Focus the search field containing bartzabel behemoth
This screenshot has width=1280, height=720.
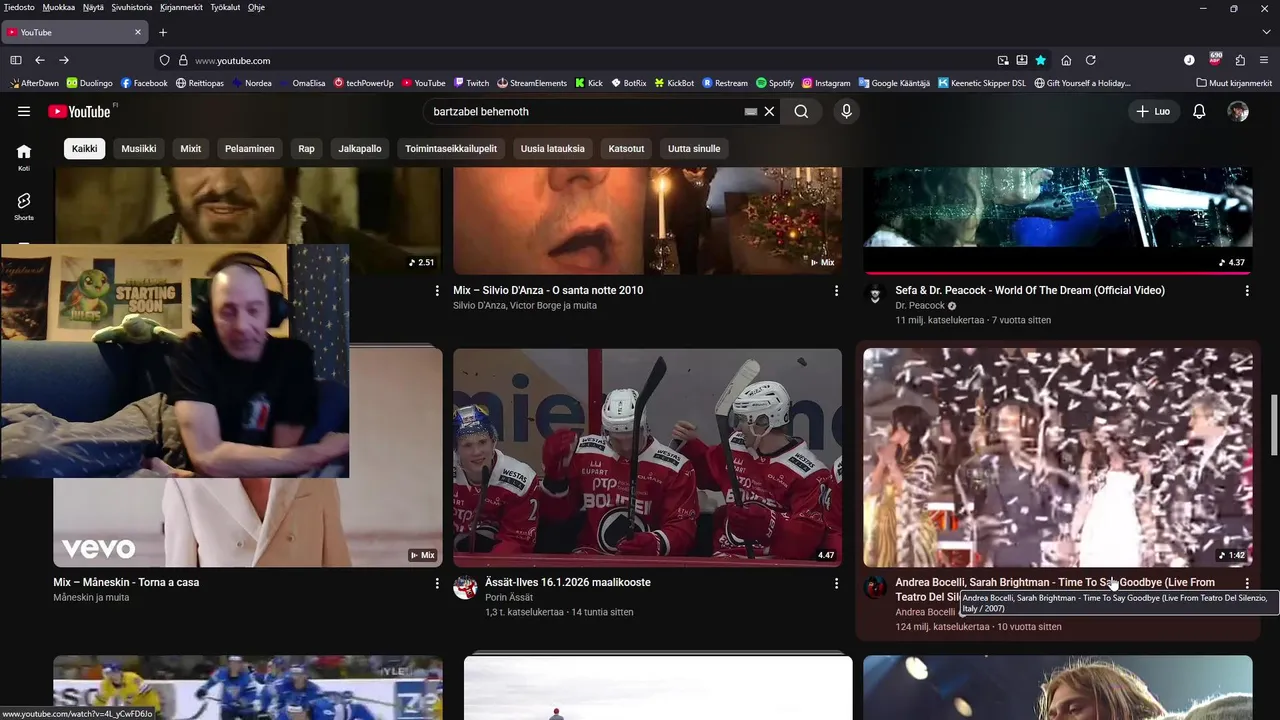click(585, 112)
